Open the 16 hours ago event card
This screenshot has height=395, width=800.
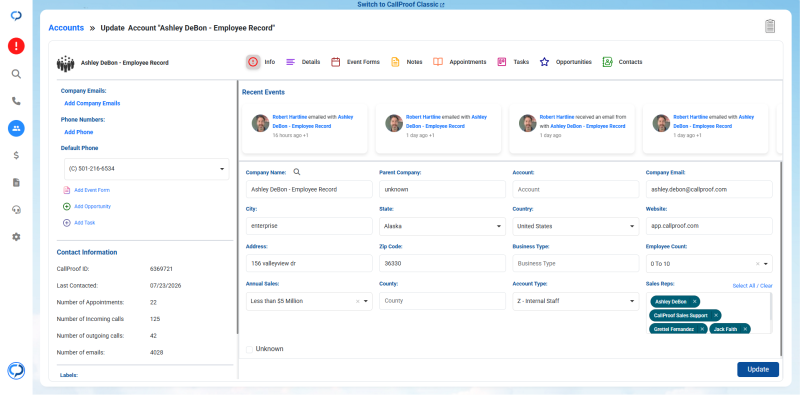(305, 128)
